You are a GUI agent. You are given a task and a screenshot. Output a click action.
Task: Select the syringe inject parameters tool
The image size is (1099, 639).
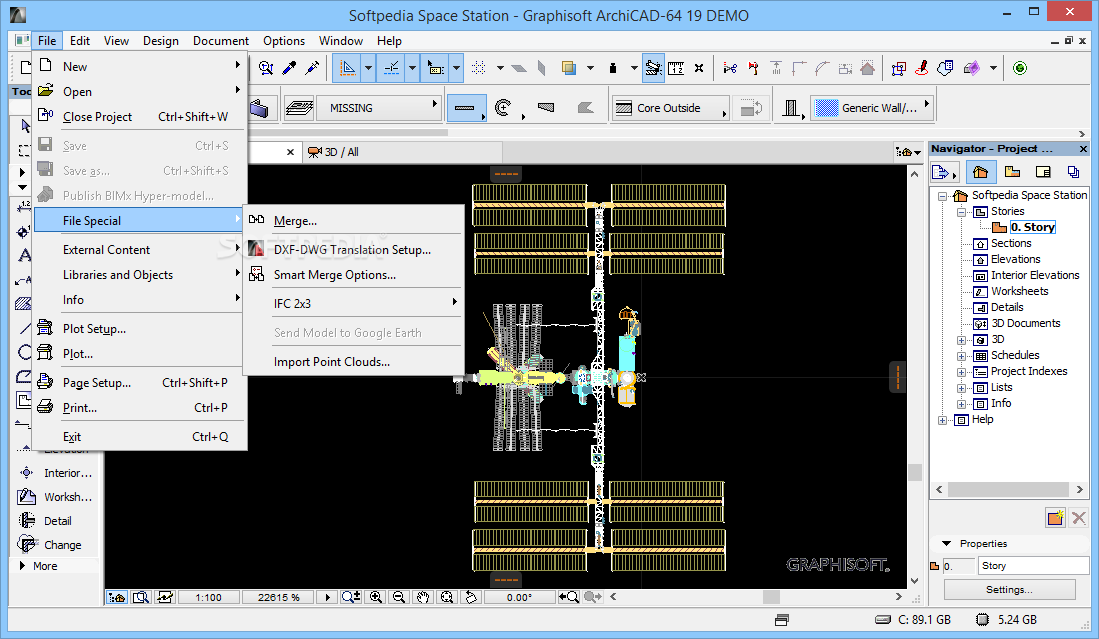click(x=313, y=68)
